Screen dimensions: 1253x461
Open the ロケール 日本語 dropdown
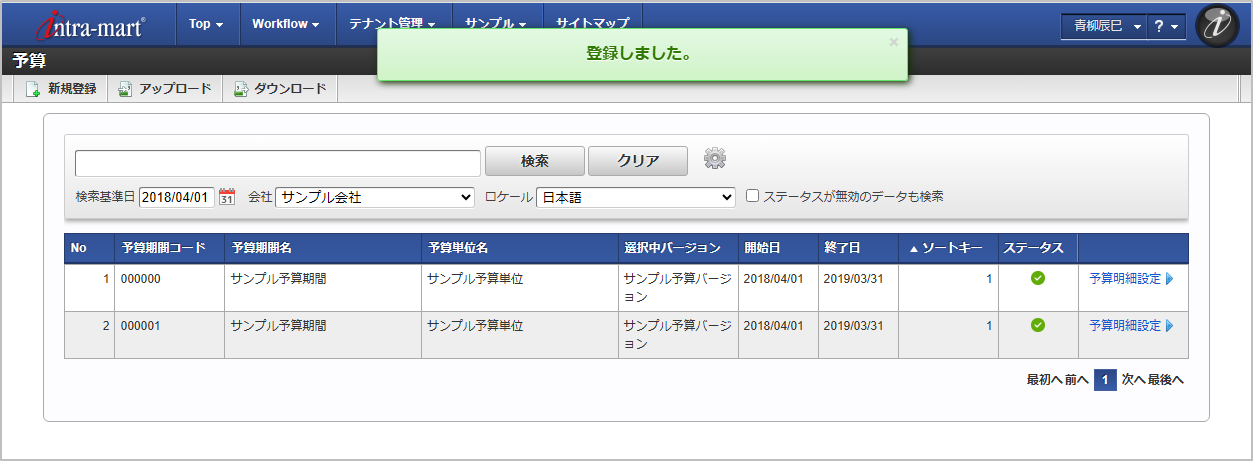point(636,197)
